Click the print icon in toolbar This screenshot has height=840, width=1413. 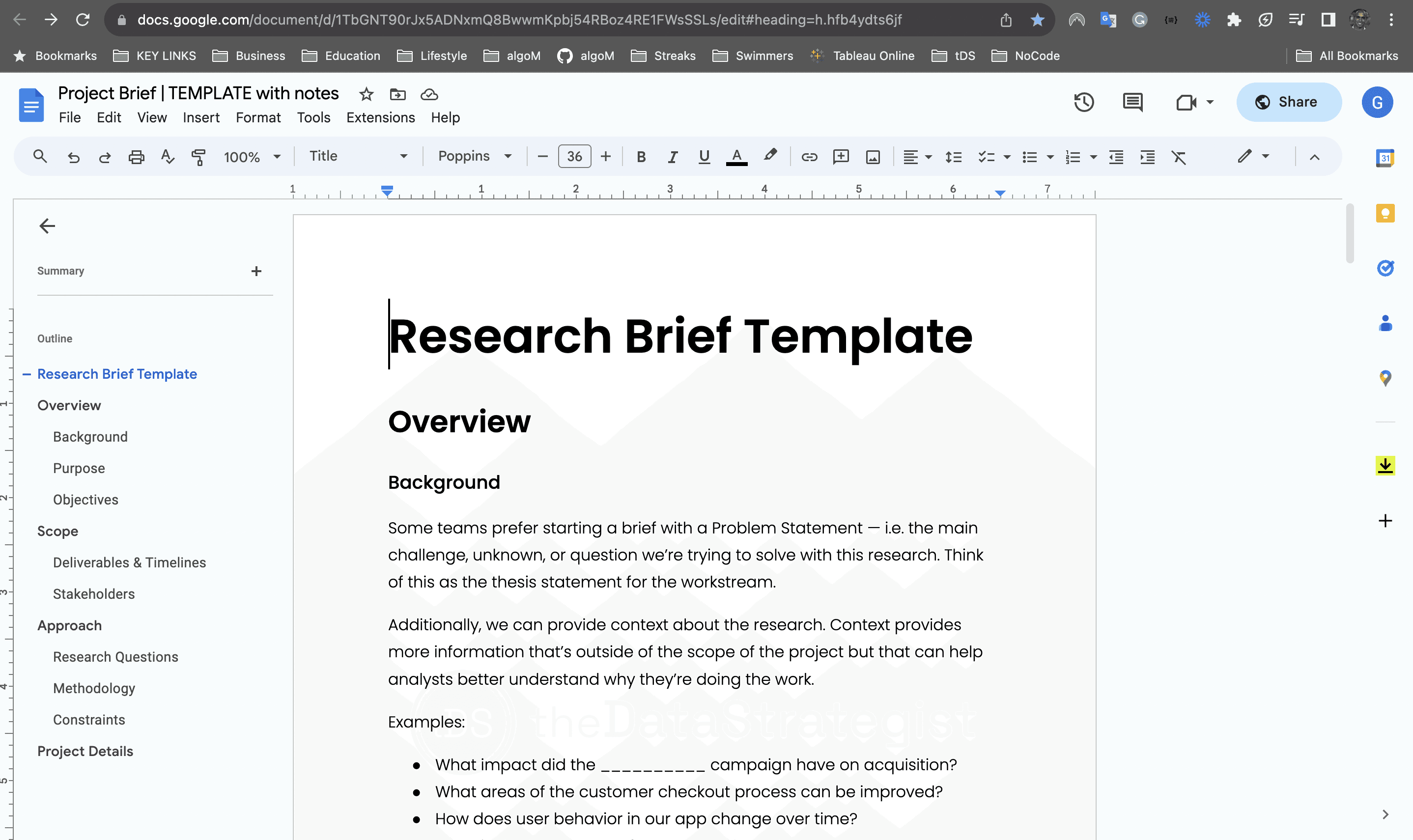[x=136, y=157]
